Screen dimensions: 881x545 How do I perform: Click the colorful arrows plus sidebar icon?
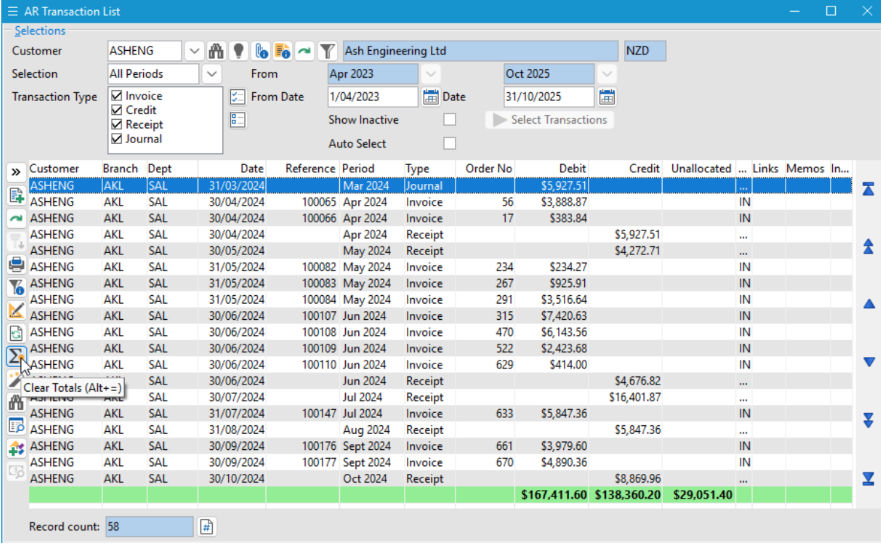point(16,449)
